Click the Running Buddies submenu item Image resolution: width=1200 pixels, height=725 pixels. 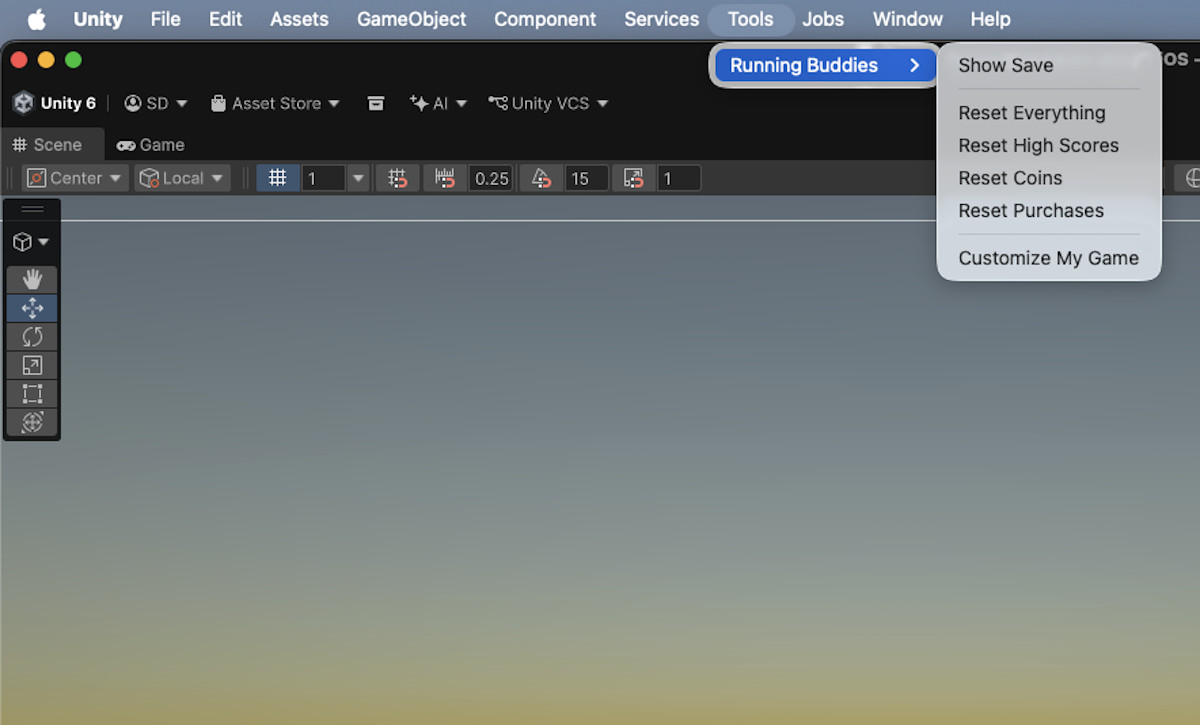tap(825, 65)
